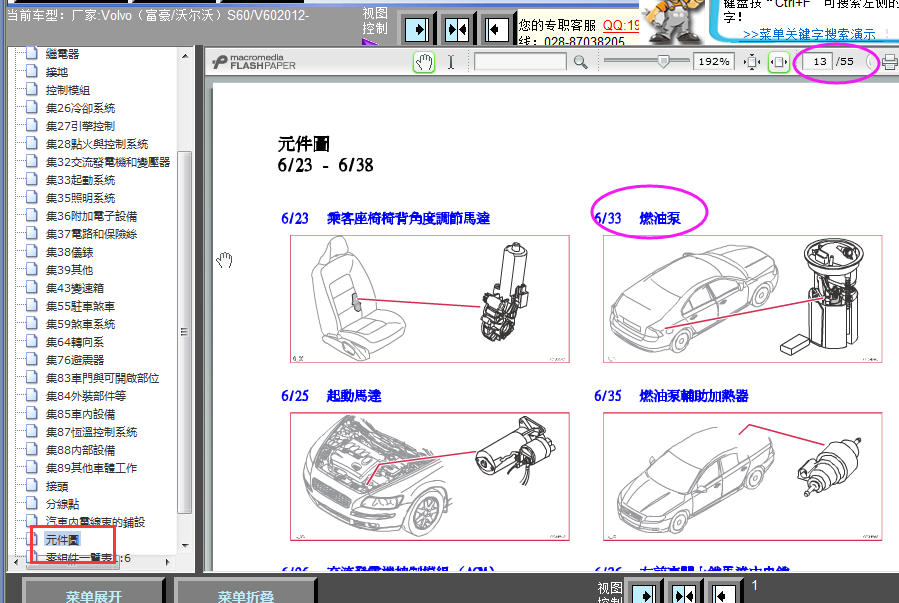The width and height of the screenshot is (899, 603).
Task: Click the document icon beside 集43變速箱
Action: click(x=32, y=288)
